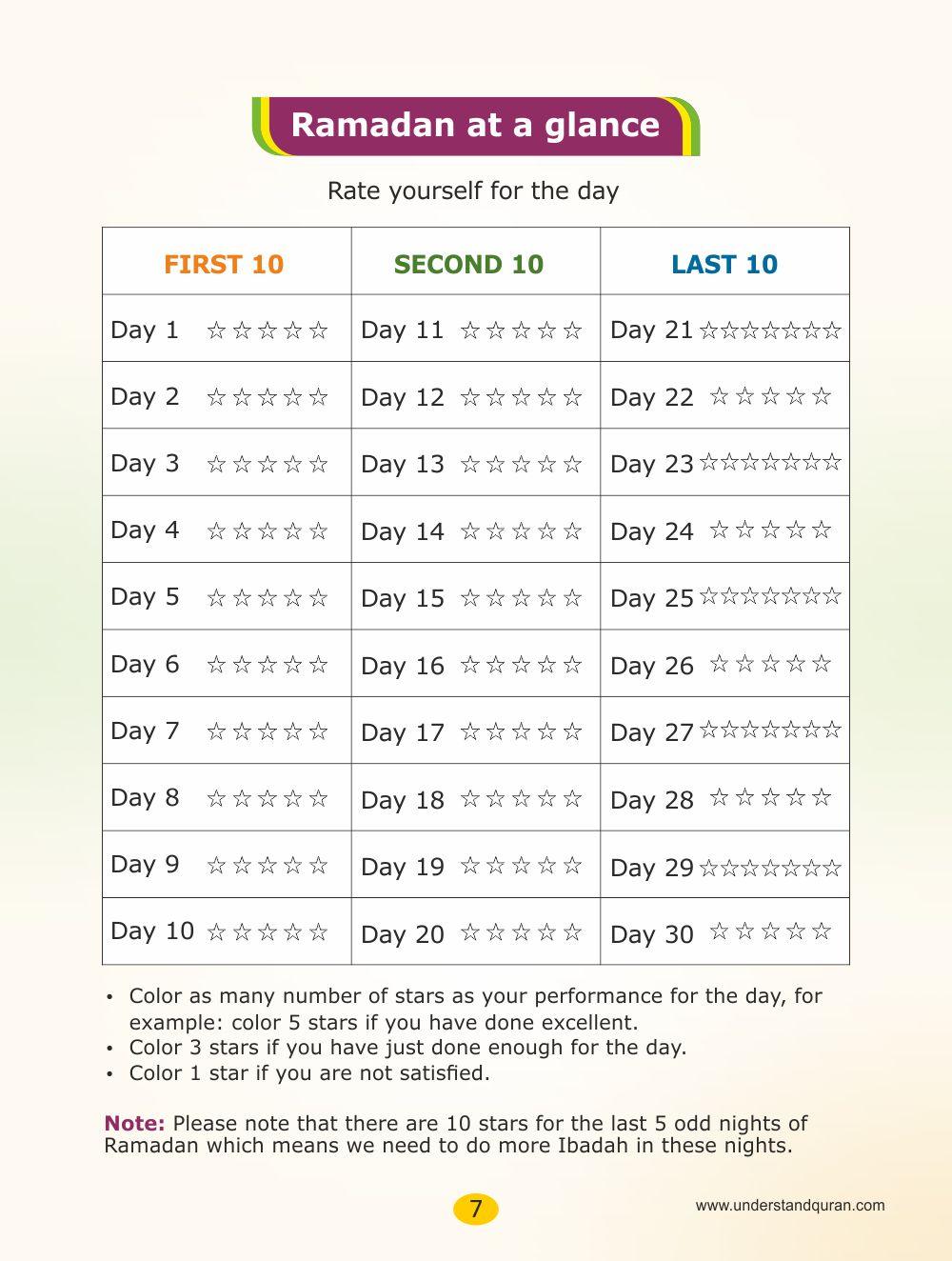Viewport: 952px width, 1261px height.
Task: Open the www.understandquran.com link
Action: 790,1206
